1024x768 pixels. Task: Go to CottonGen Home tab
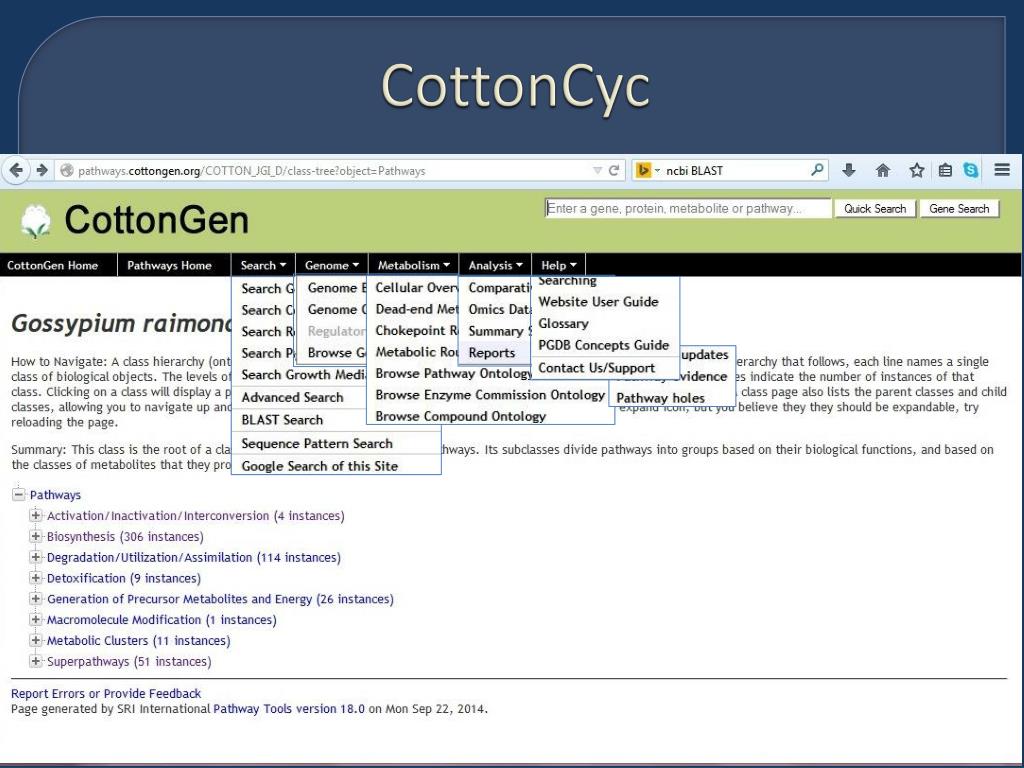[x=53, y=265]
